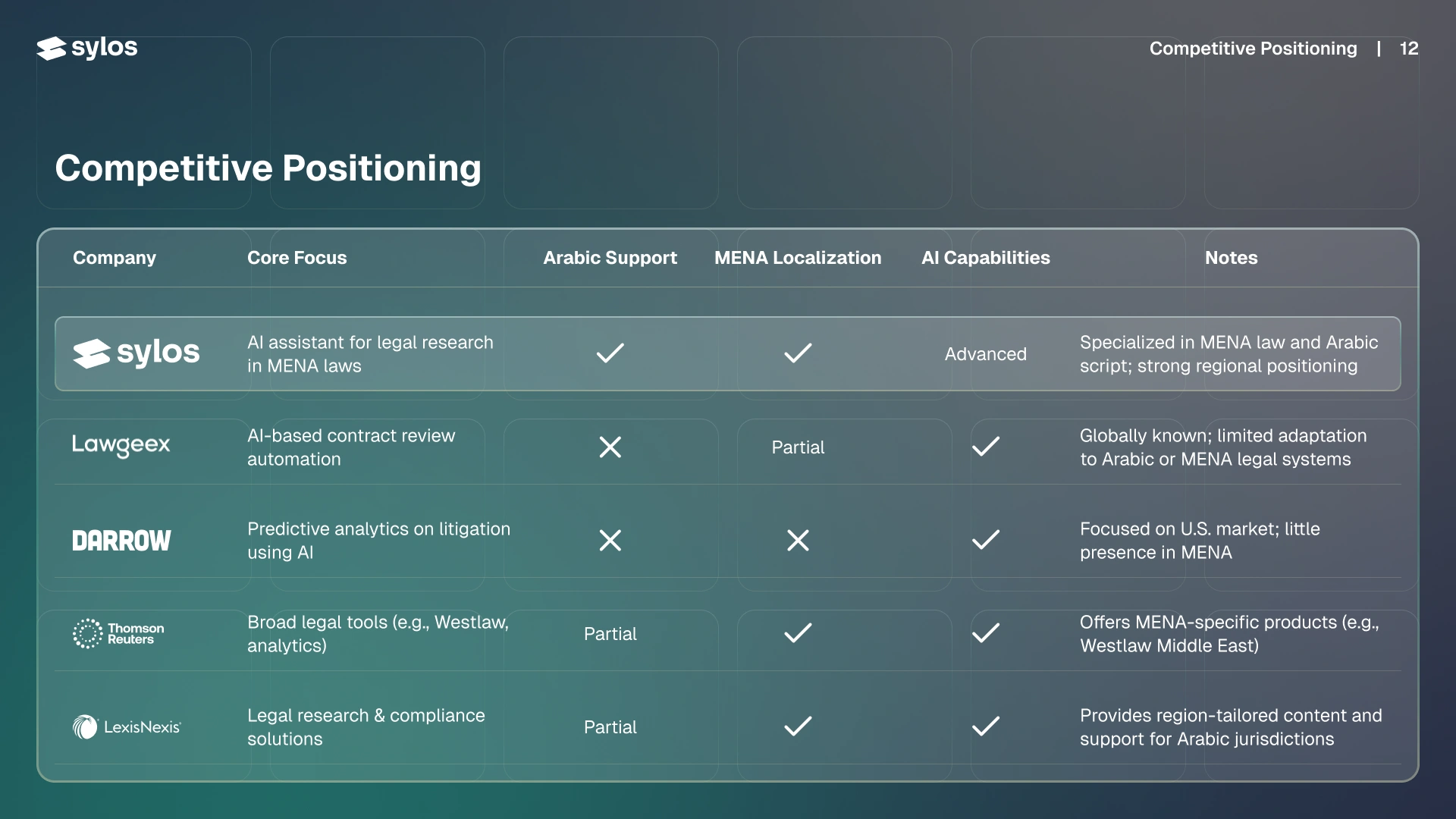Screen dimensions: 1456x819
Task: Click Lawgeex's 'Partial' MENA Localization value
Action: 798,447
